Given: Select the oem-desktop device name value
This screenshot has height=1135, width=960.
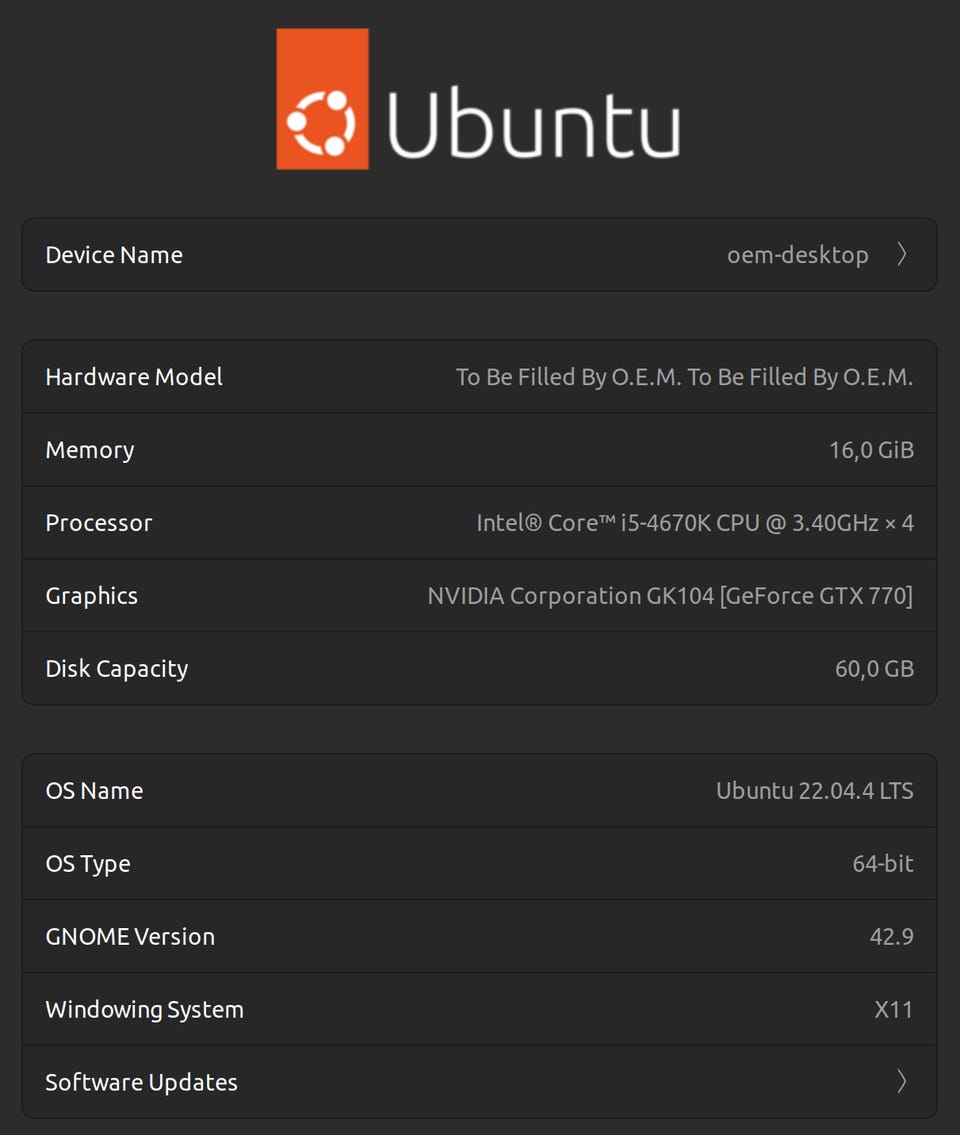Looking at the screenshot, I should pos(797,255).
